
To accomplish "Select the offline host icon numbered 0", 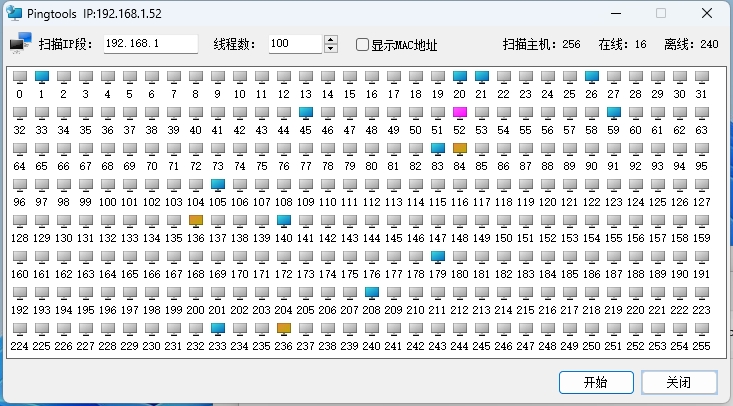I will tap(20, 77).
